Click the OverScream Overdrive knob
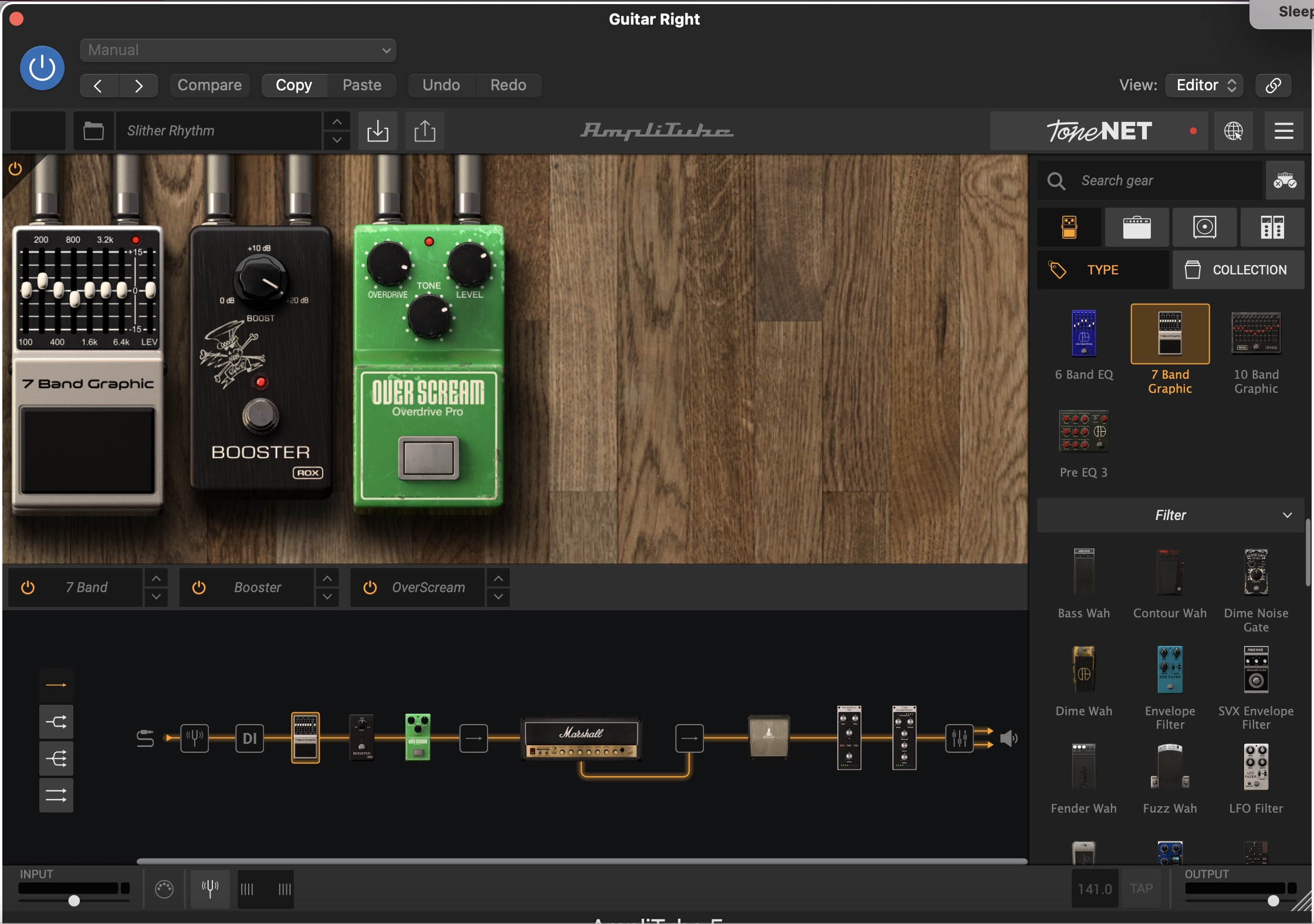This screenshot has width=1314, height=924. click(x=388, y=263)
